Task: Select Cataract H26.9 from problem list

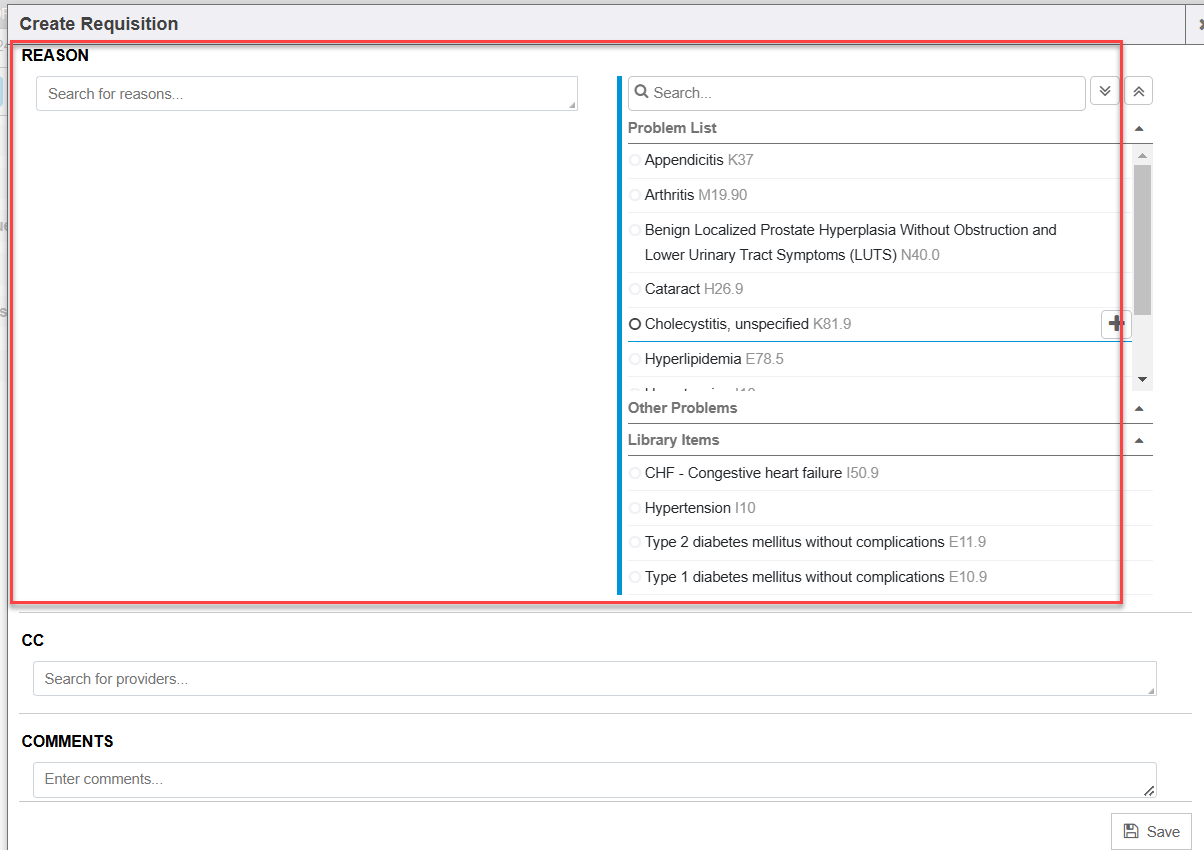Action: click(635, 289)
